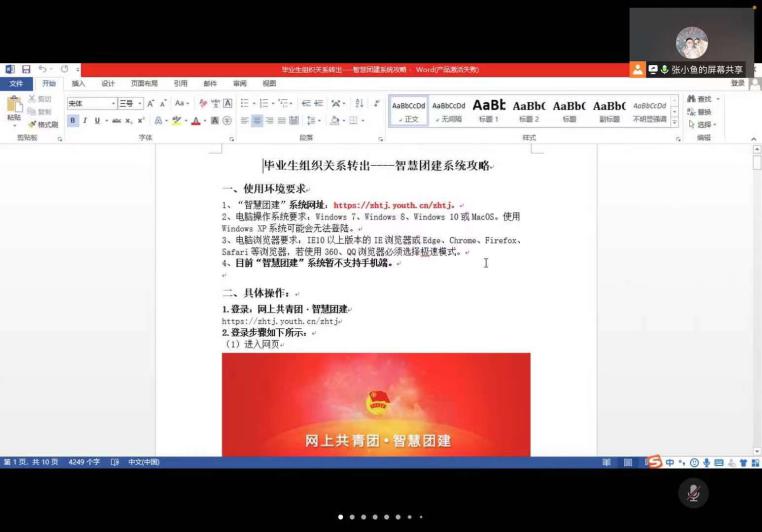This screenshot has height=532, width=762.
Task: Toggle center text alignment
Action: click(x=257, y=121)
